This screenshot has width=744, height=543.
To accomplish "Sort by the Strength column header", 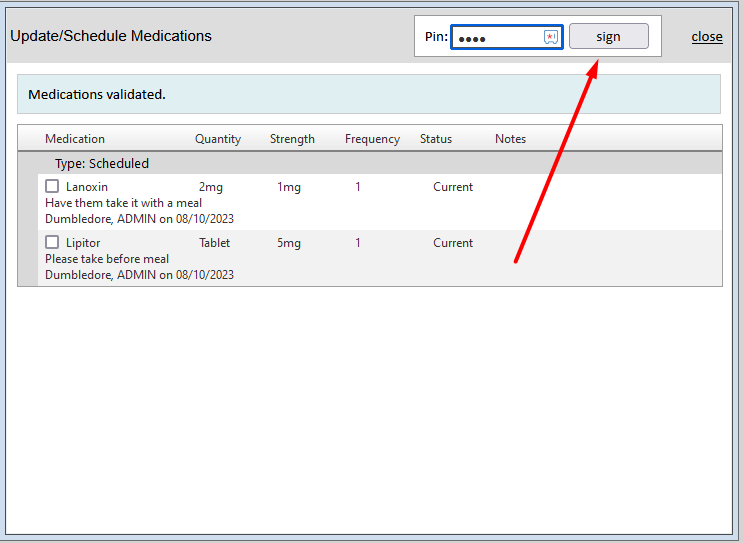I will (x=292, y=139).
